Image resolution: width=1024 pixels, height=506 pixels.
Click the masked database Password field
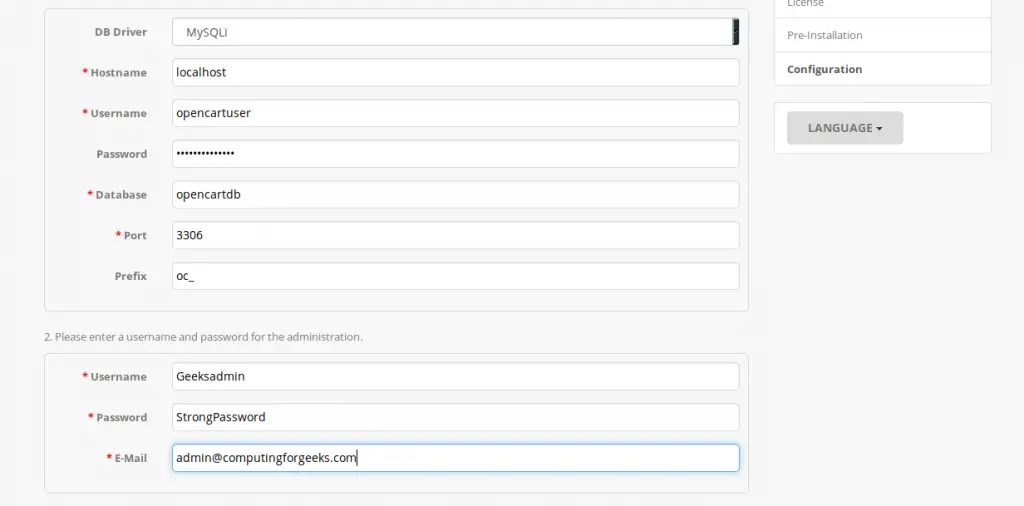coord(455,154)
